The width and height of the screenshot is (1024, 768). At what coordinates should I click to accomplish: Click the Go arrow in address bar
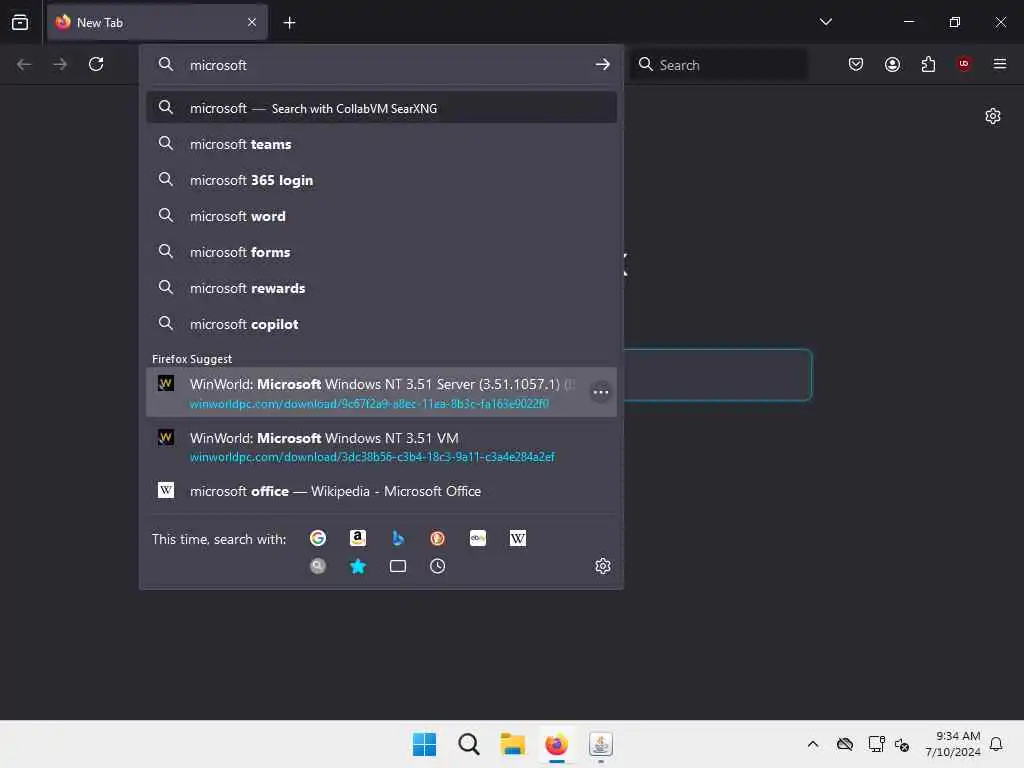point(603,65)
